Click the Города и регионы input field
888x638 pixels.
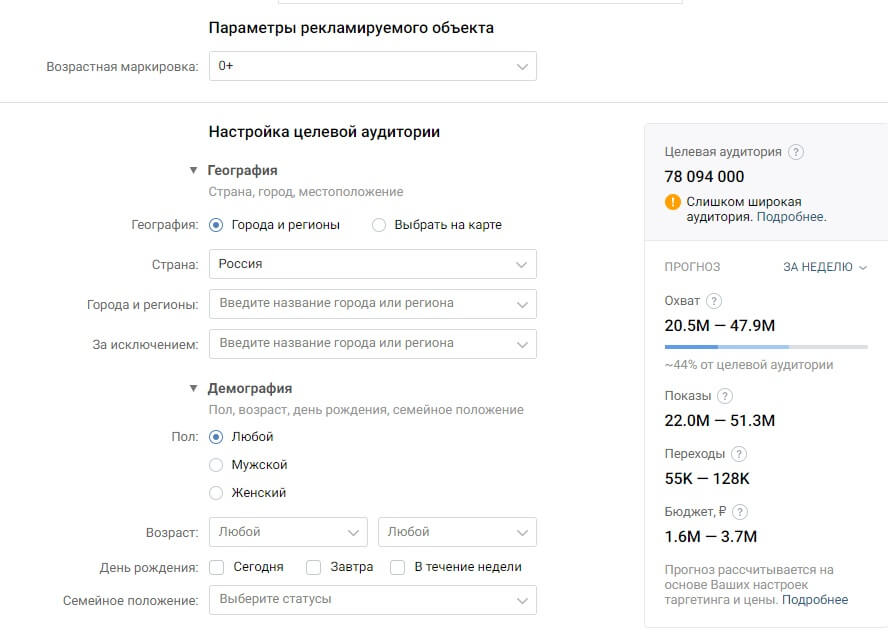point(373,304)
